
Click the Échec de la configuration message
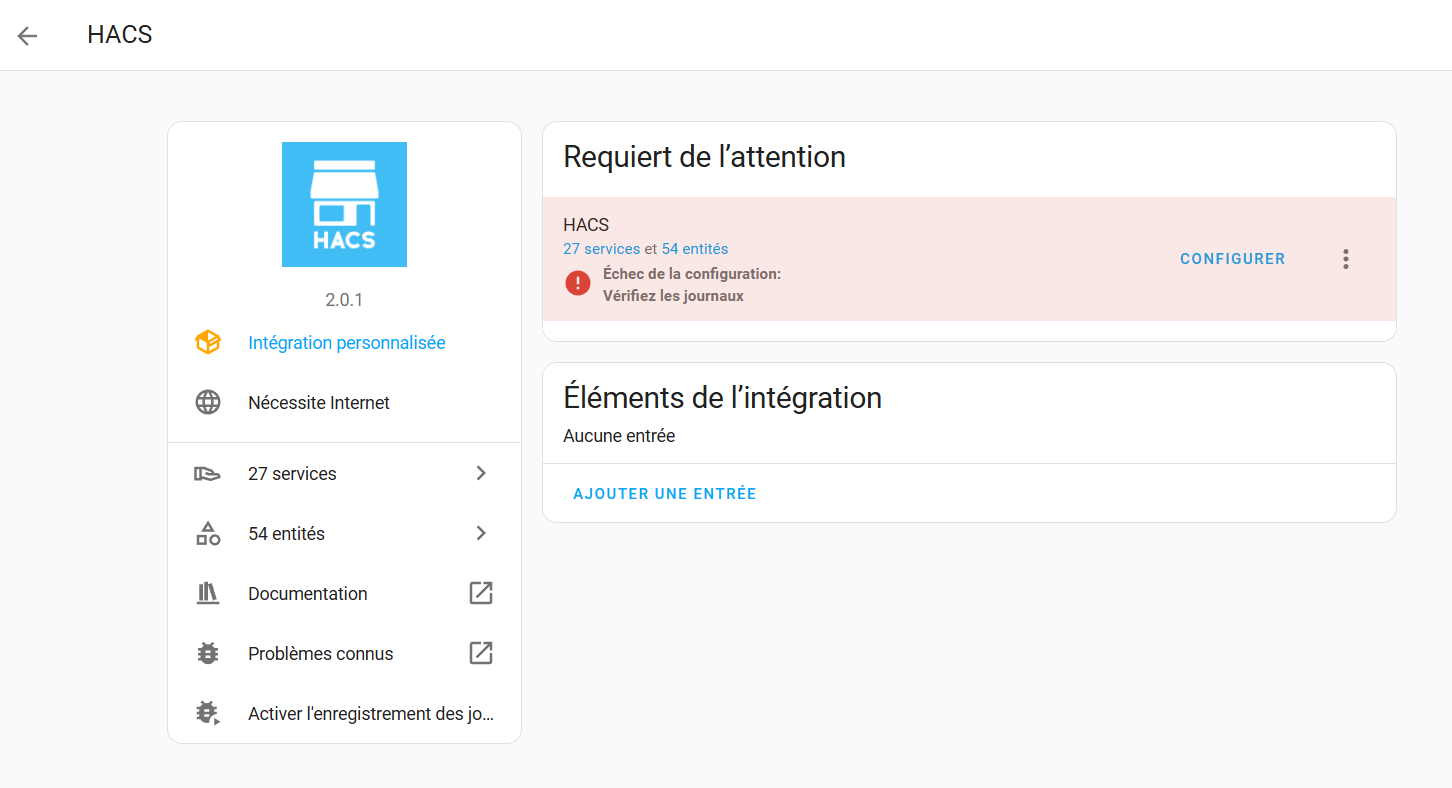[x=692, y=274]
